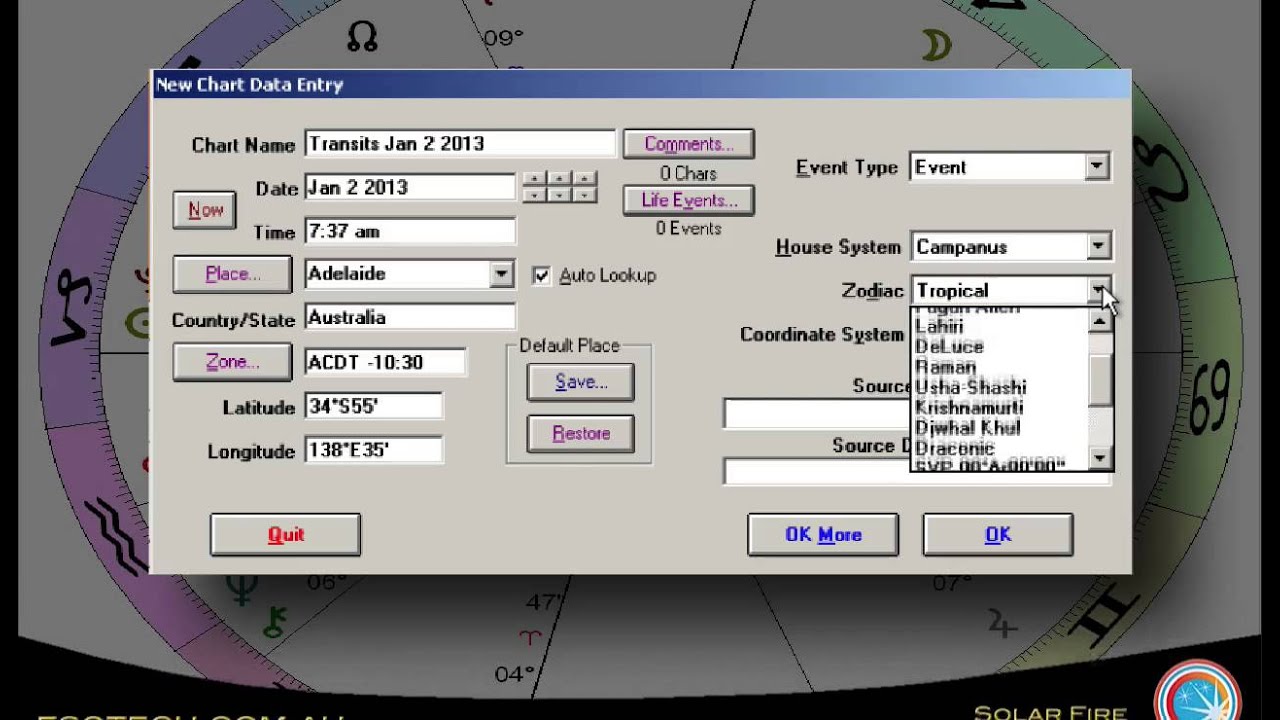Collapse the Zodiac dropdown arrow
The image size is (1280, 720).
point(1098,290)
